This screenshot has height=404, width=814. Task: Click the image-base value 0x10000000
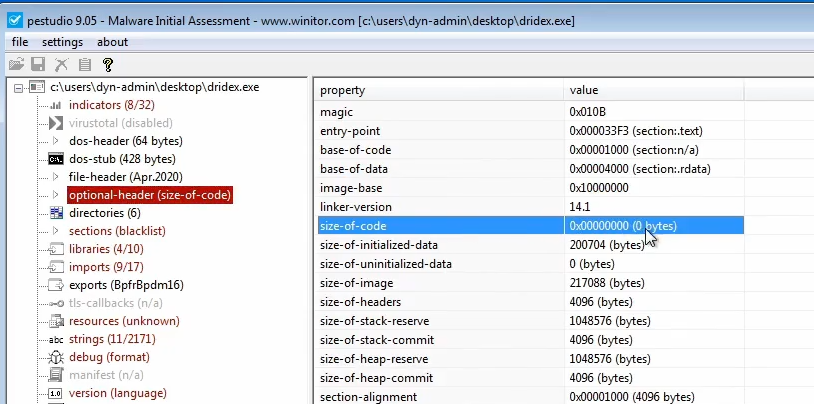(x=599, y=188)
